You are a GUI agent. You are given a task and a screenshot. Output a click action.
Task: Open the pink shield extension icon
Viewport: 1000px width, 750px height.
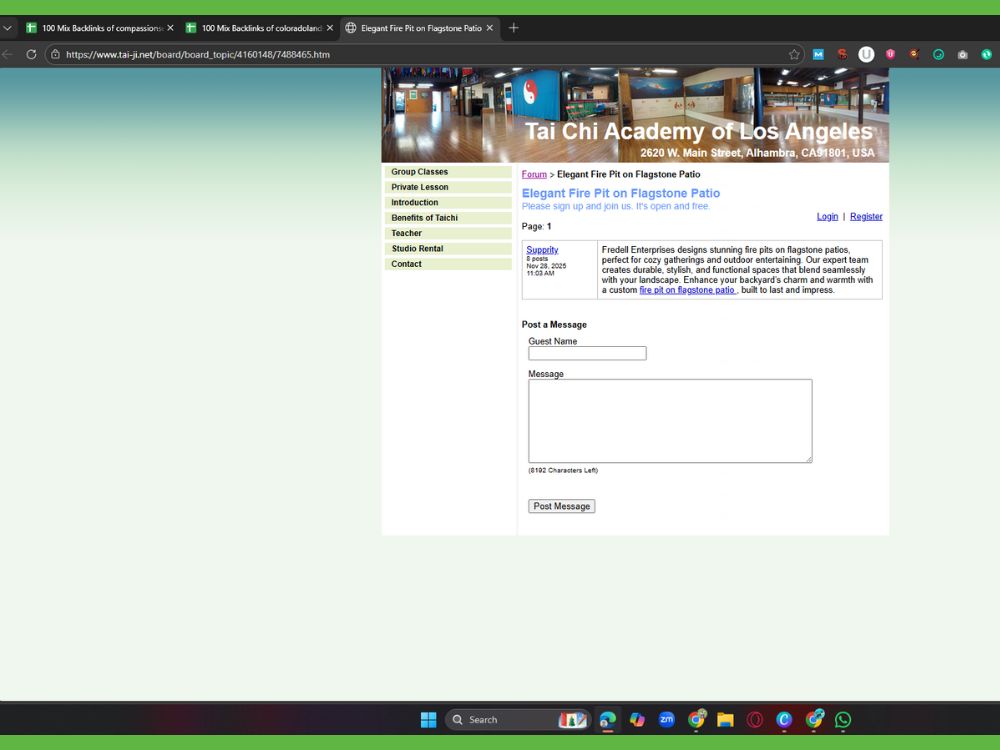(890, 54)
